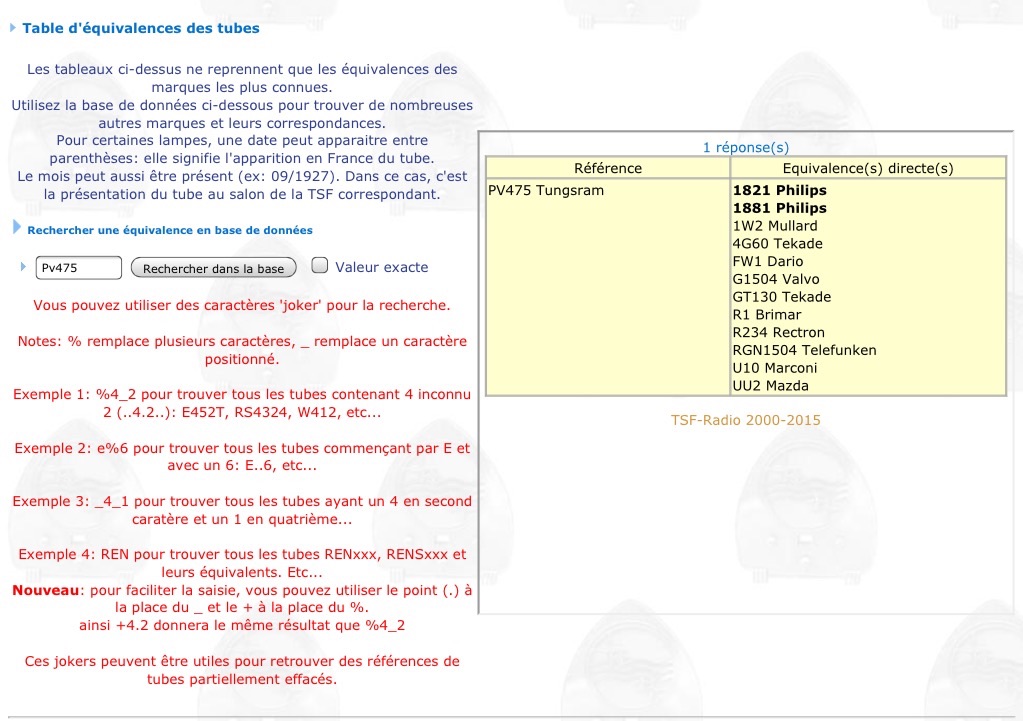
Task: Click the Exemple 3 wildcard explanation
Action: point(242,510)
